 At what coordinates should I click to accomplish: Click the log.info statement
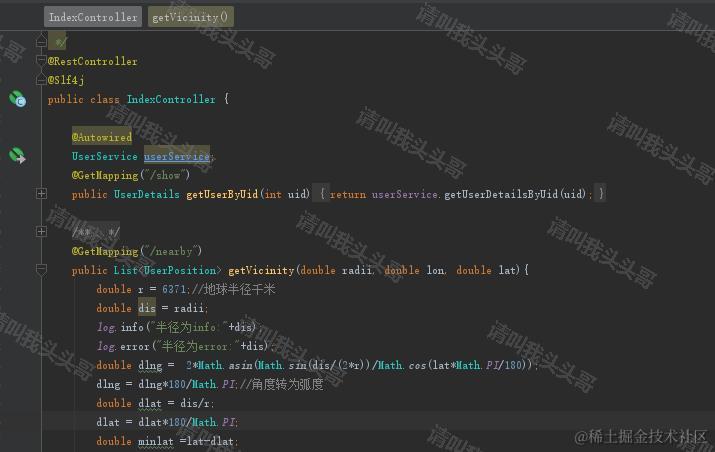(x=180, y=327)
